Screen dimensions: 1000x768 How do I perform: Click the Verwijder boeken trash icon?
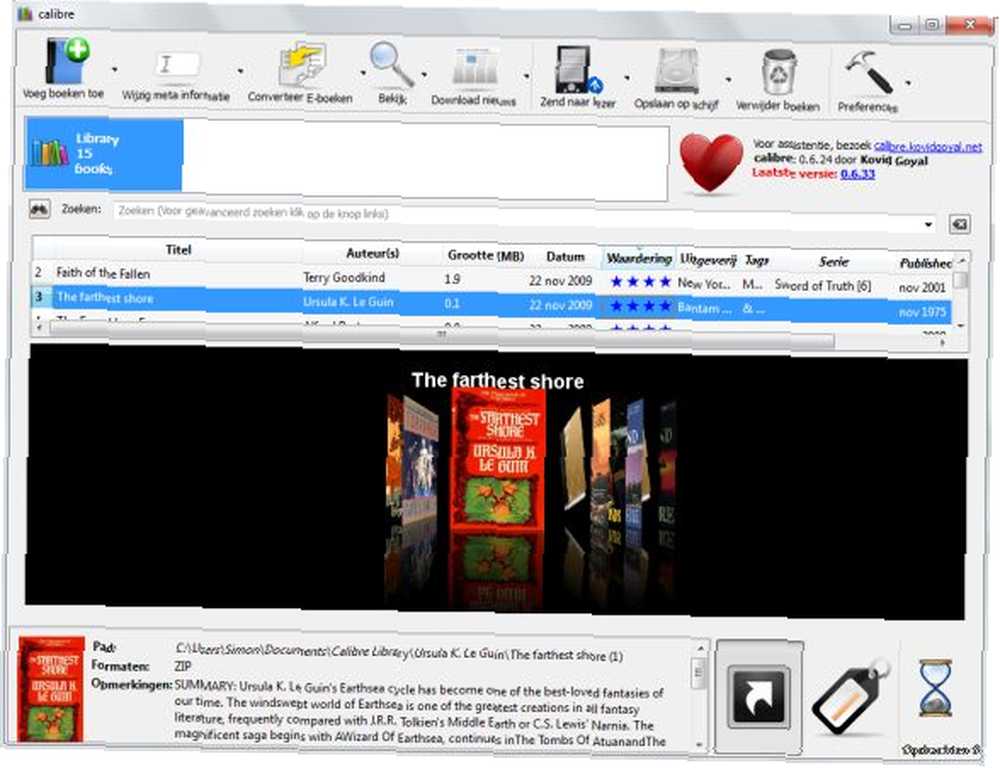(779, 73)
